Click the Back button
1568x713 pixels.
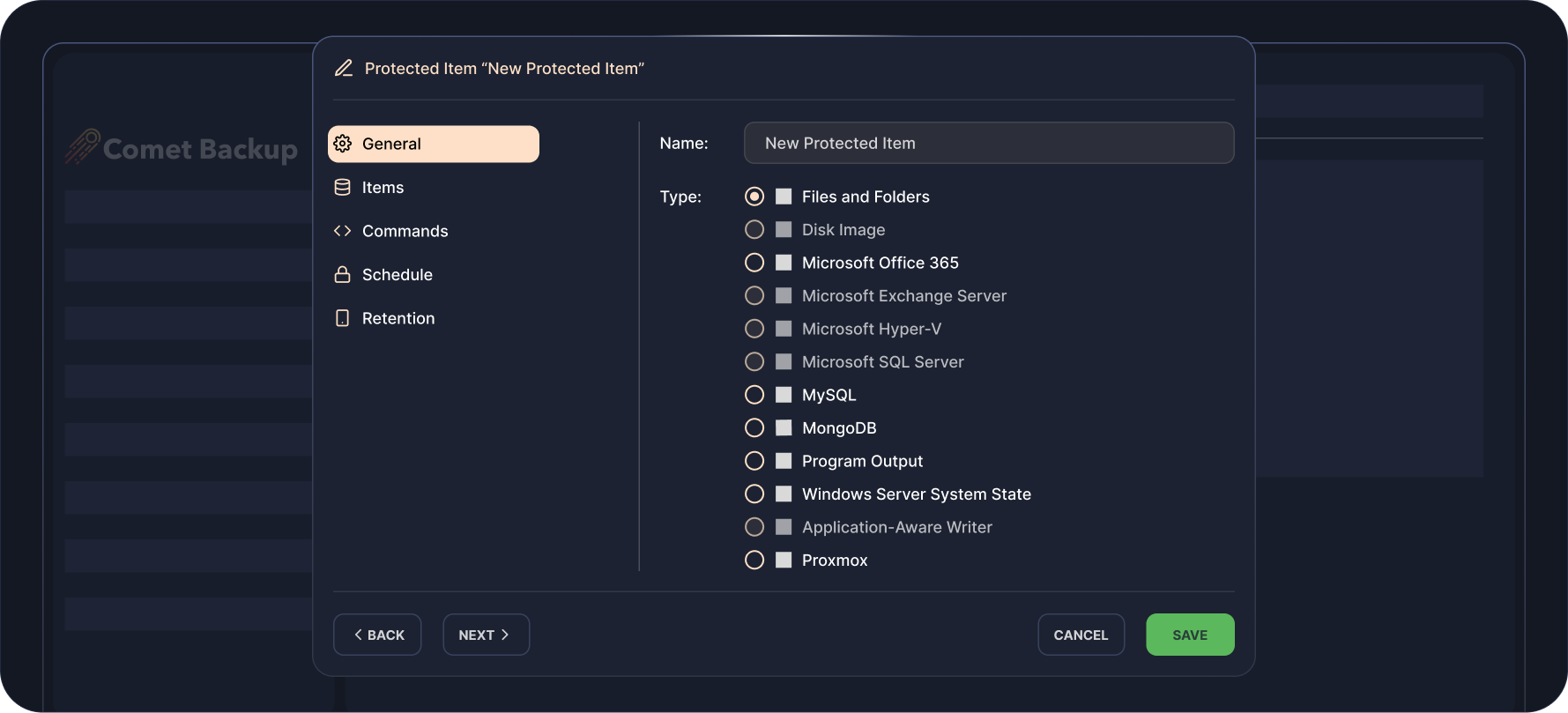[x=377, y=635]
